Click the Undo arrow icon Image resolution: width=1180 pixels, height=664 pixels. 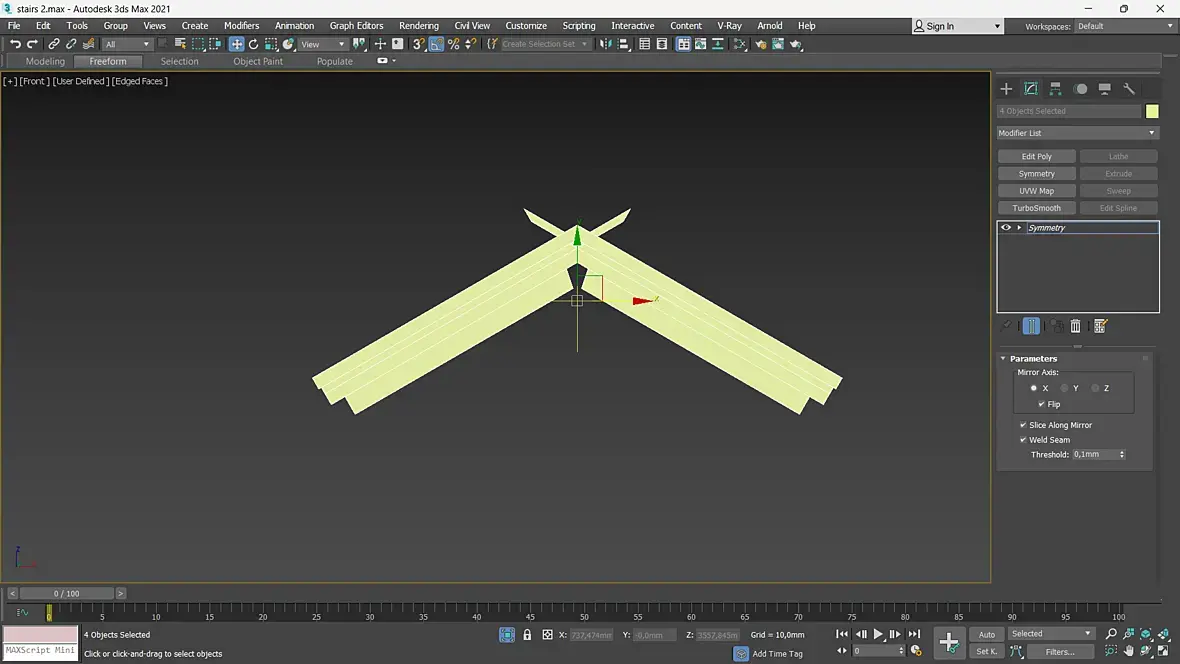(x=15, y=44)
